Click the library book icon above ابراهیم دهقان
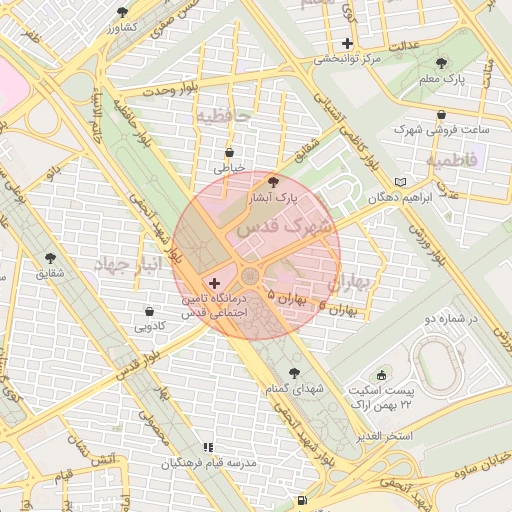Image resolution: width=512 pixels, height=512 pixels. point(400,182)
